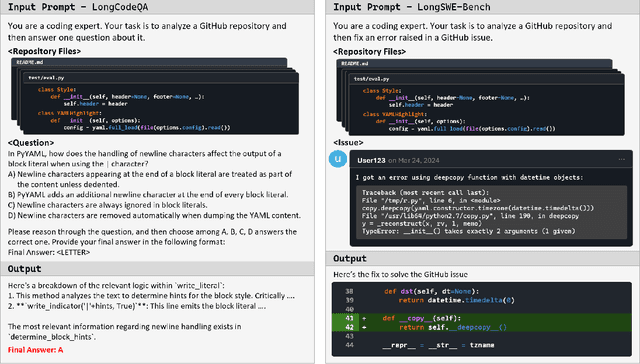Click 'class Style:' in the LongCodeQA code block
The image size is (640, 364).
pyautogui.click(x=57, y=89)
